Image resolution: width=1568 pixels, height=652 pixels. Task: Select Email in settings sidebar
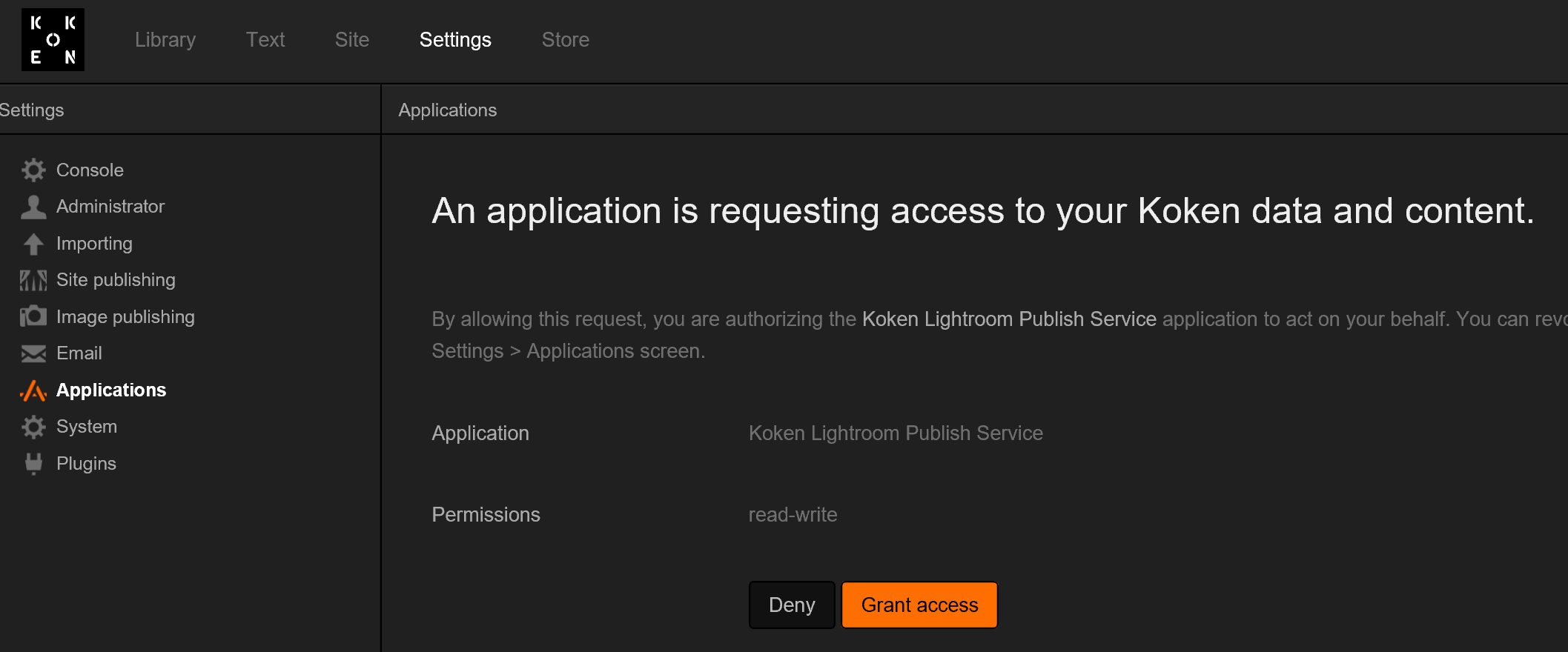coord(79,353)
